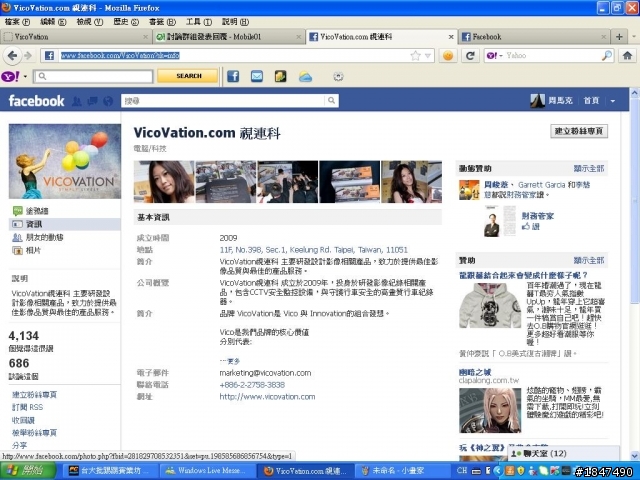Viewport: 640px width, 480px height.
Task: Open the Firefox home page icon
Action: [627, 56]
